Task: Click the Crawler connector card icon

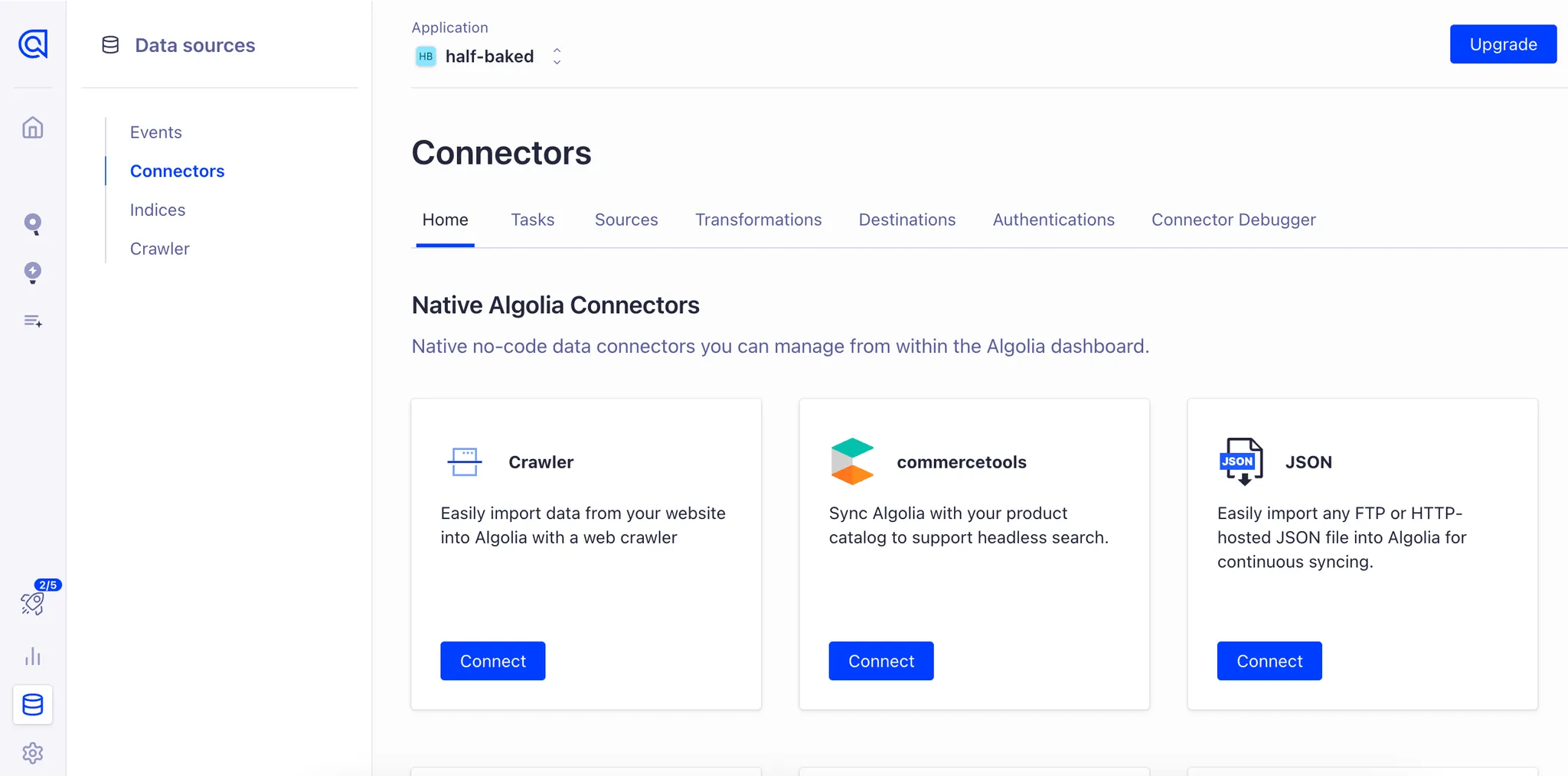Action: click(x=465, y=461)
